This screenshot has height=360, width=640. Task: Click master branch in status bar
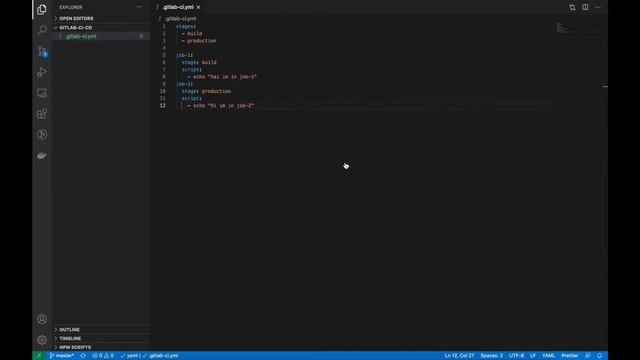62,356
